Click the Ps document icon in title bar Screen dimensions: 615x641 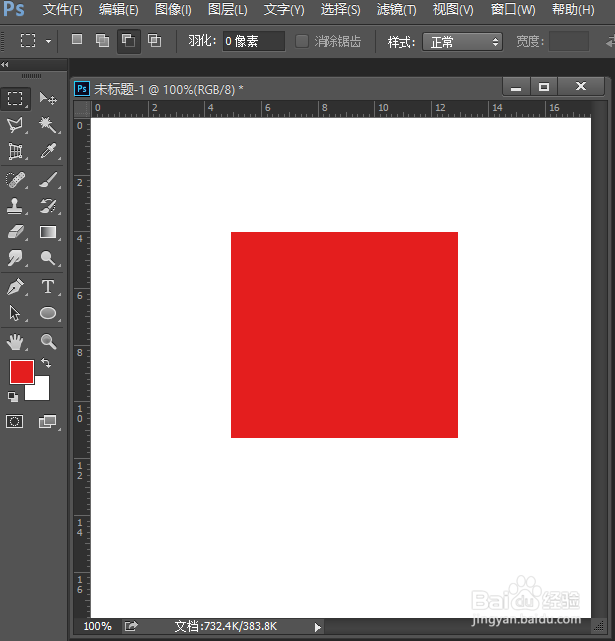[x=82, y=89]
